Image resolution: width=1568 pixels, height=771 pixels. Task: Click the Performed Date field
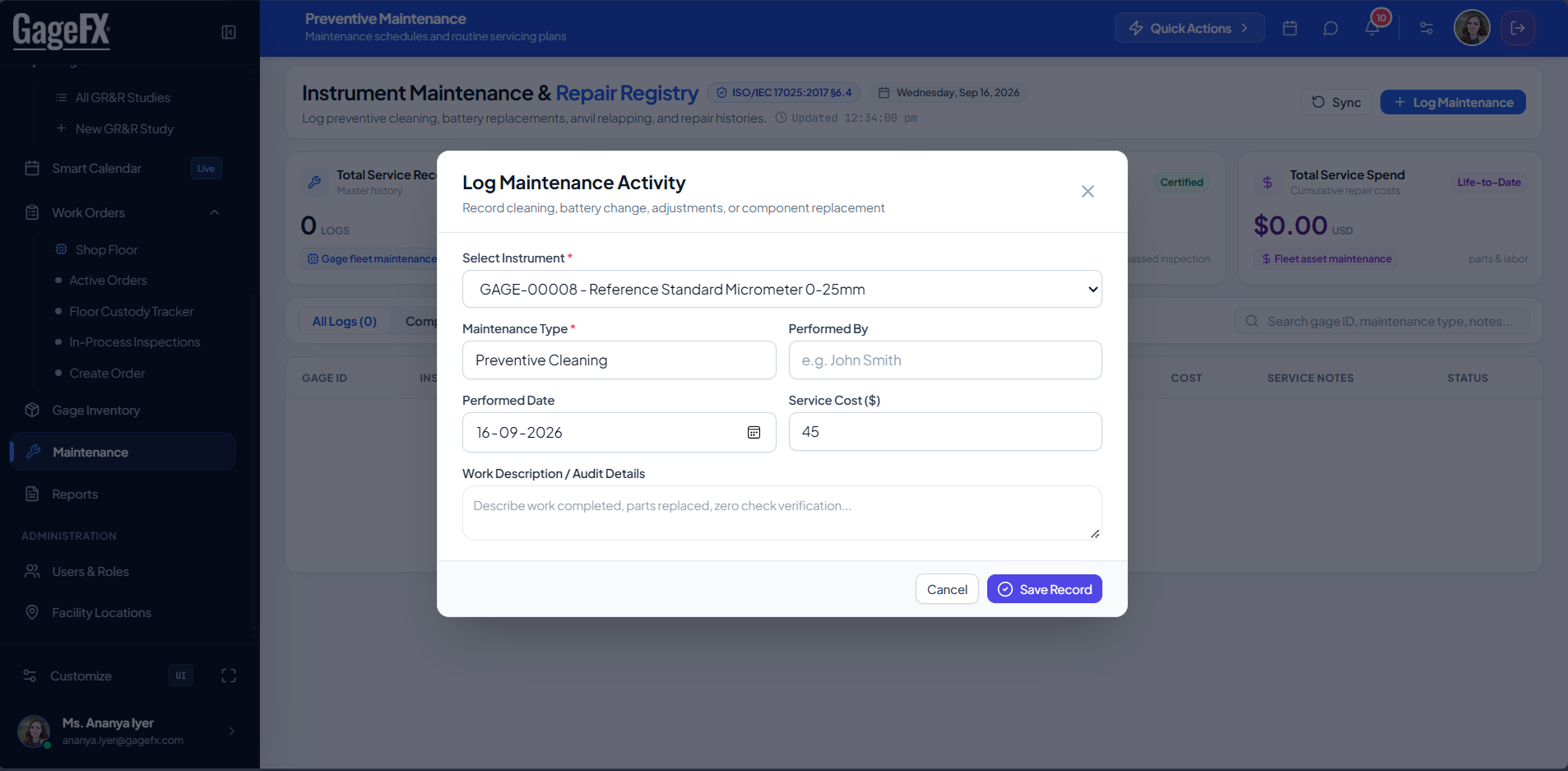(x=619, y=432)
